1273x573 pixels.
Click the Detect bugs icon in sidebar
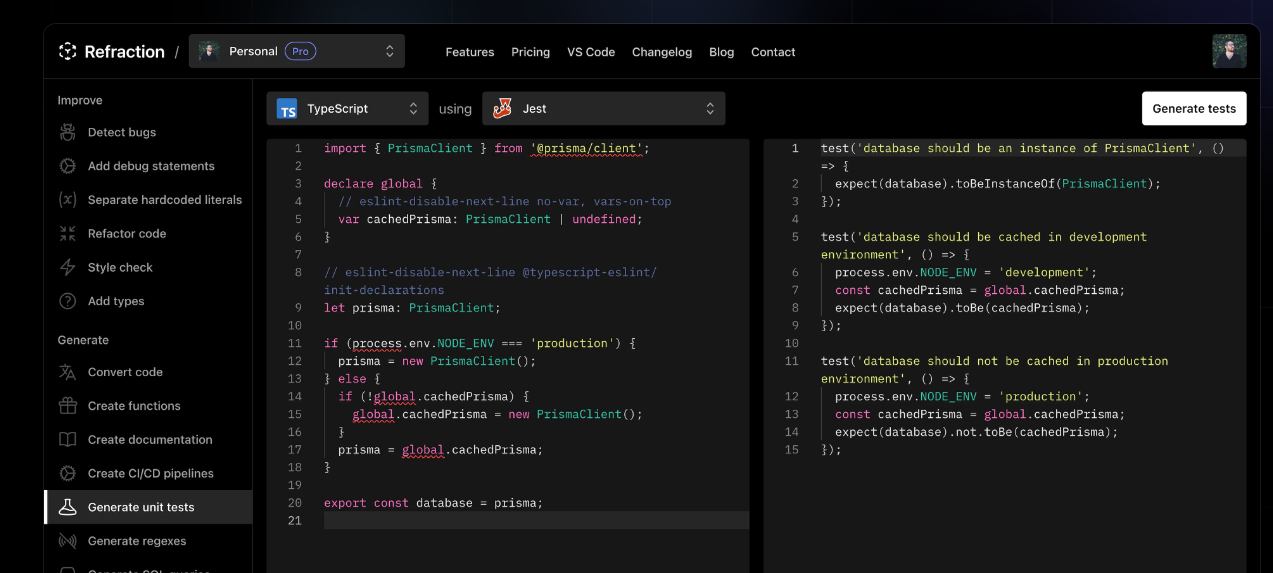[x=68, y=132]
